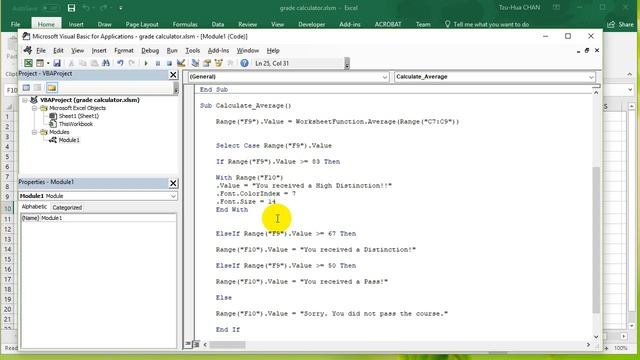Open the VBA editor Help menu
The image size is (640, 360).
[x=273, y=51]
